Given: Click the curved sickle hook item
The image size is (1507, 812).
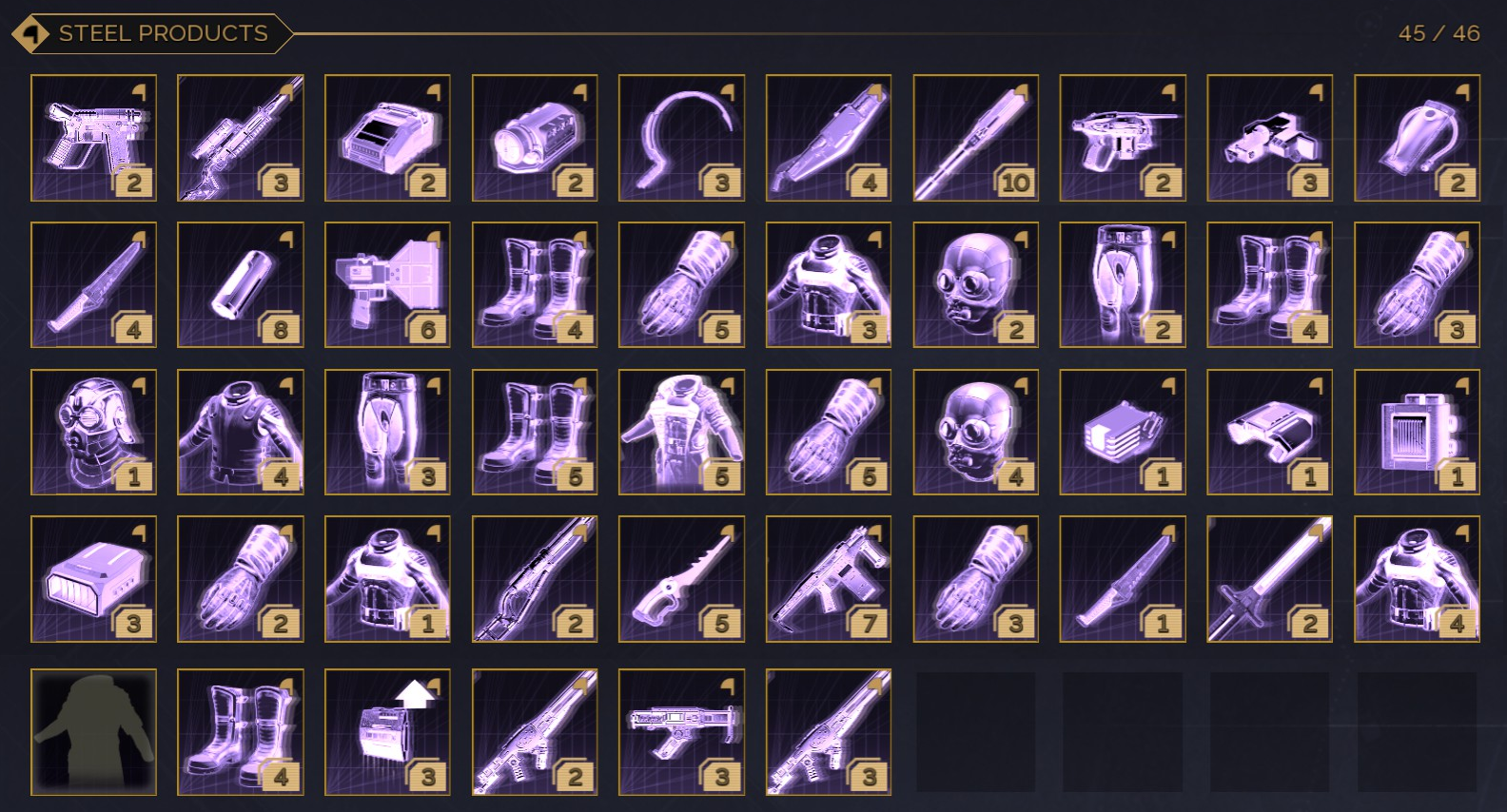Looking at the screenshot, I should [681, 138].
